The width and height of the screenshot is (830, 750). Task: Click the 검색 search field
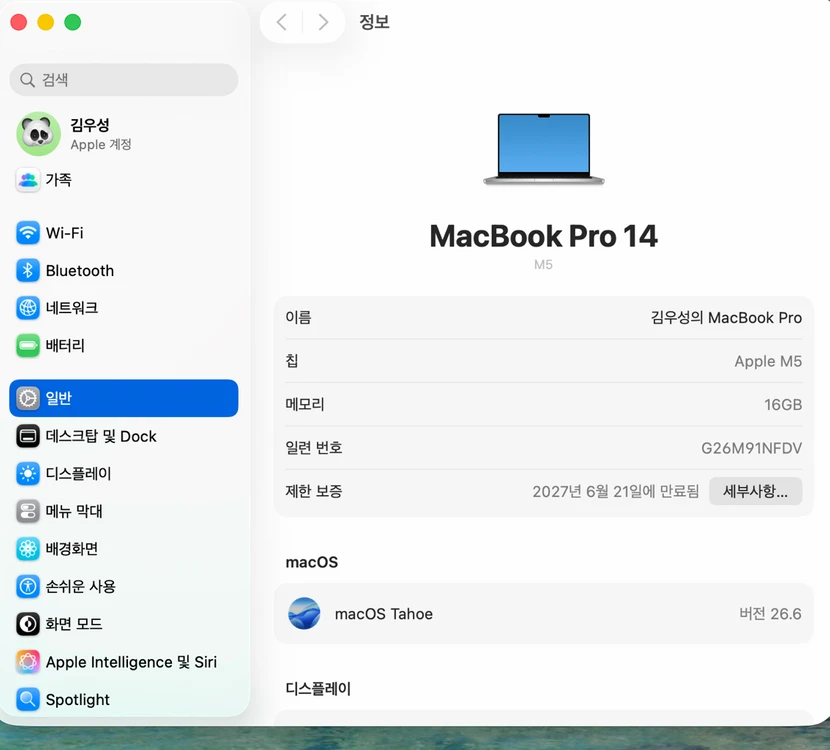pyautogui.click(x=124, y=80)
